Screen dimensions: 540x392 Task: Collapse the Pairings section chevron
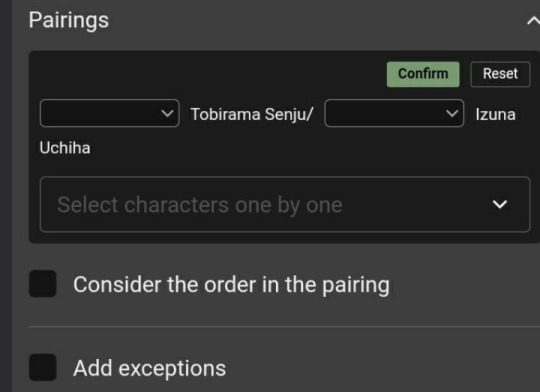tap(533, 21)
